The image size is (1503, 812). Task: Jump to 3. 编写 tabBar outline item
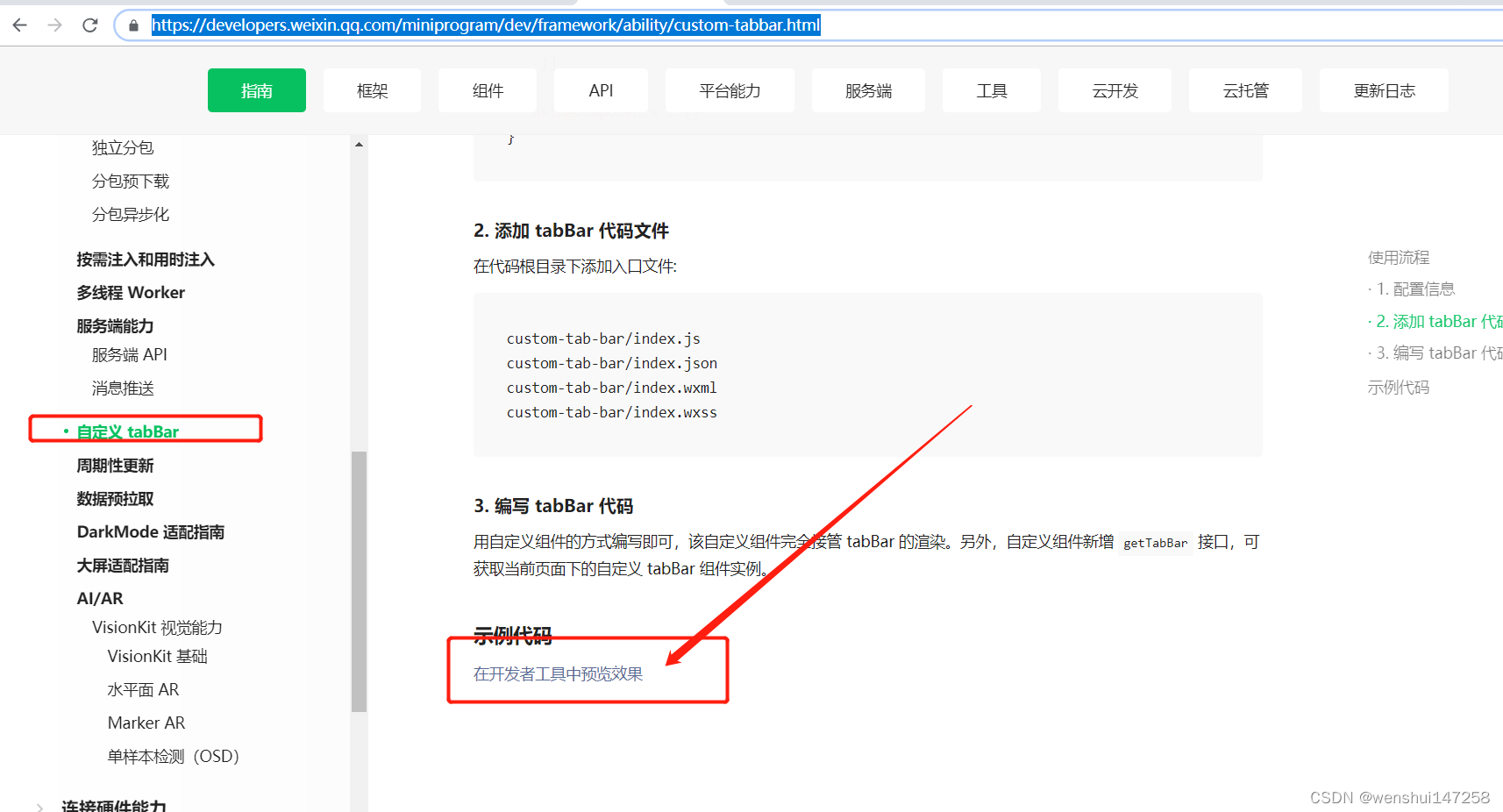point(1435,353)
